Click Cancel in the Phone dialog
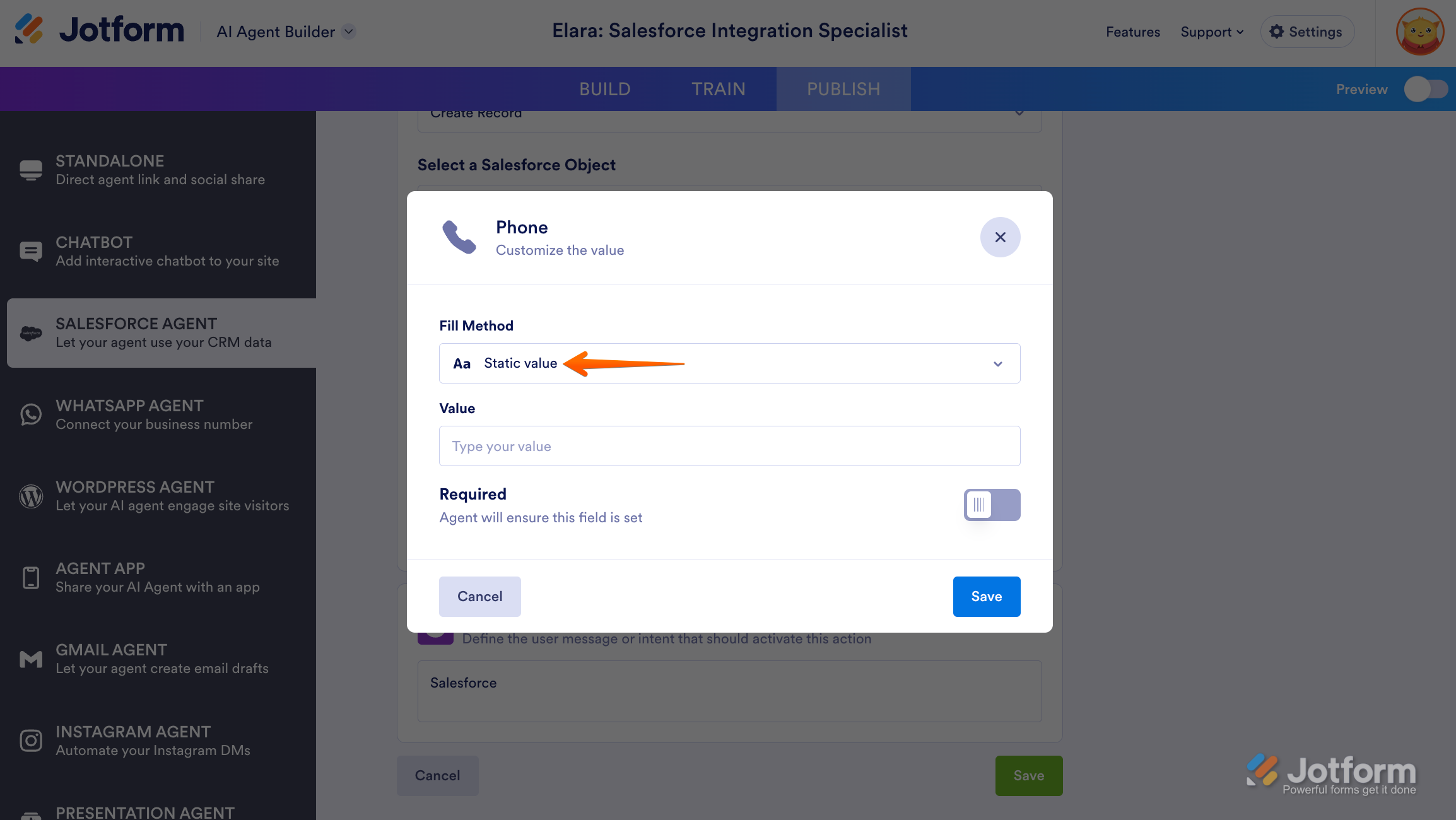 point(479,597)
